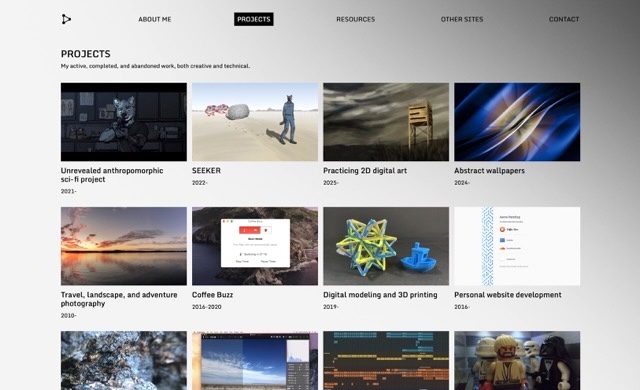Screen dimensions: 640x390
Task: Click 'Personal website development' title link
Action: [x=508, y=295]
